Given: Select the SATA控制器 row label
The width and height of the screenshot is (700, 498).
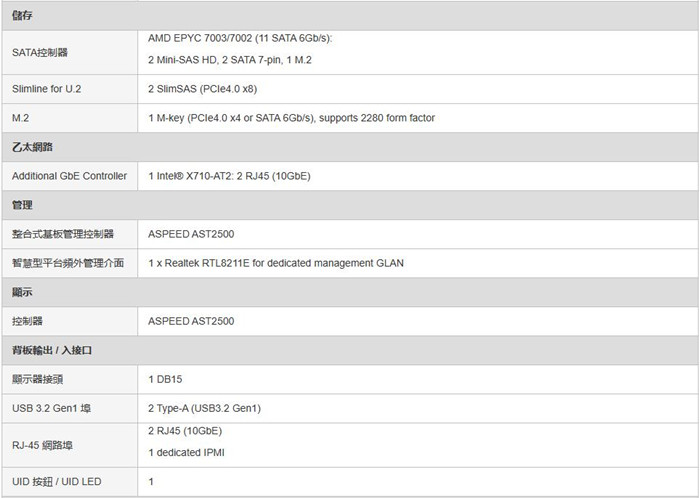Looking at the screenshot, I should (x=40, y=52).
